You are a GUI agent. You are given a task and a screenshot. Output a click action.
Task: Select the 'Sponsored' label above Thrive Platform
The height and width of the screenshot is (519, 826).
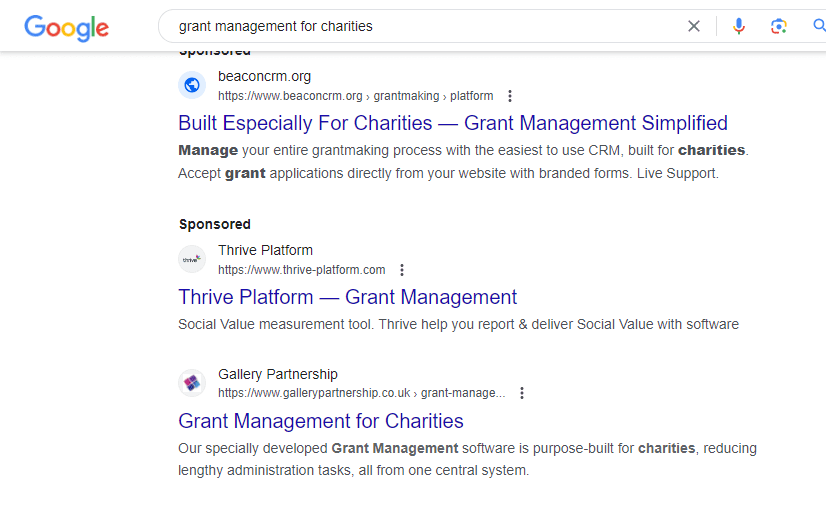tap(215, 224)
